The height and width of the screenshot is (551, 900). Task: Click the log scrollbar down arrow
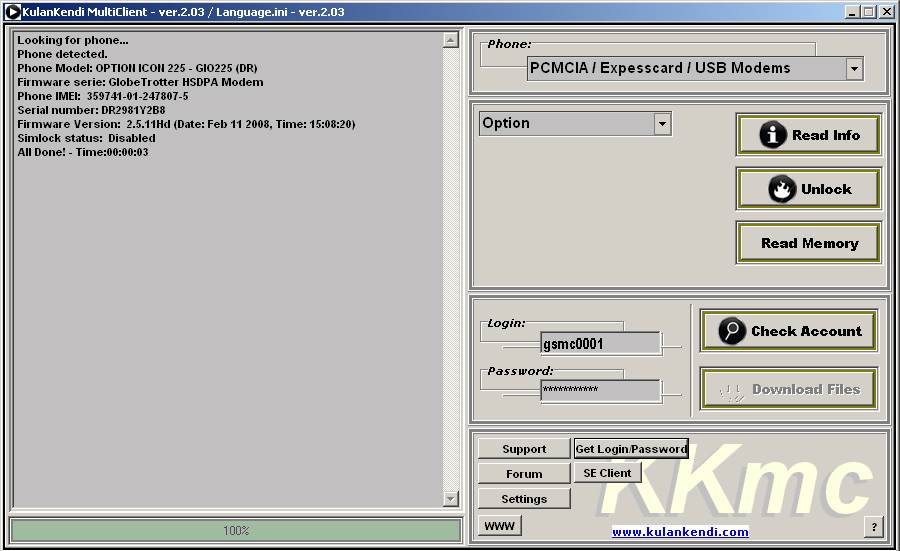450,499
